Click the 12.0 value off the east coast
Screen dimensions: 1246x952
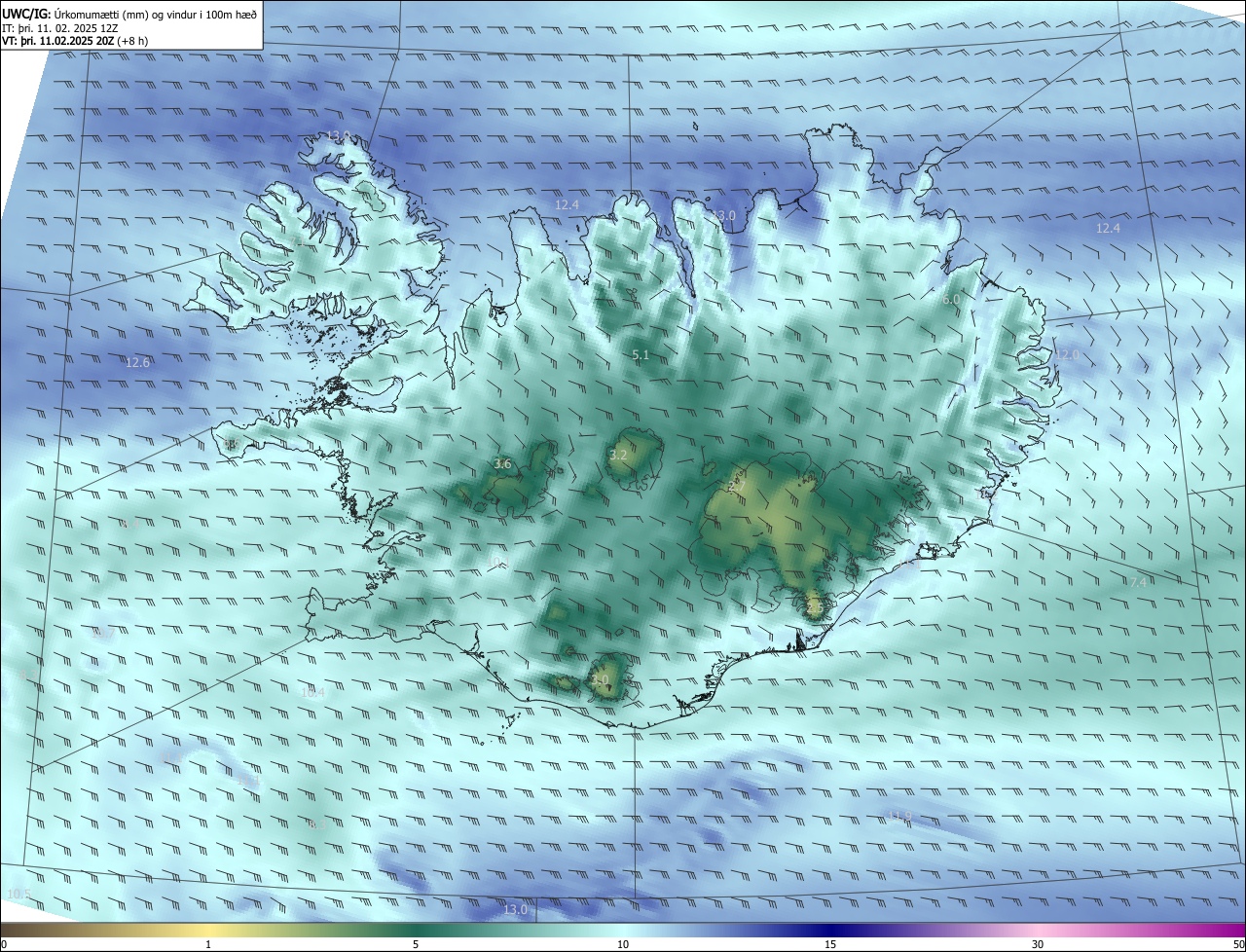[1068, 355]
